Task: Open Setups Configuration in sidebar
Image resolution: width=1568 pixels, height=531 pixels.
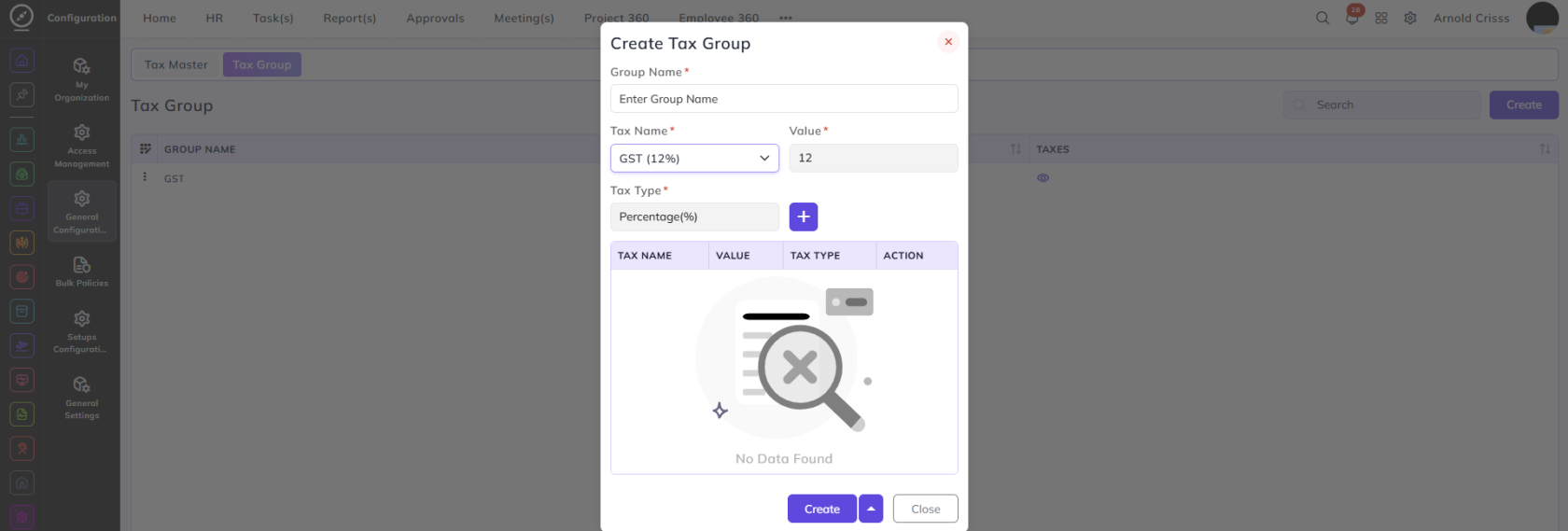Action: tap(82, 331)
